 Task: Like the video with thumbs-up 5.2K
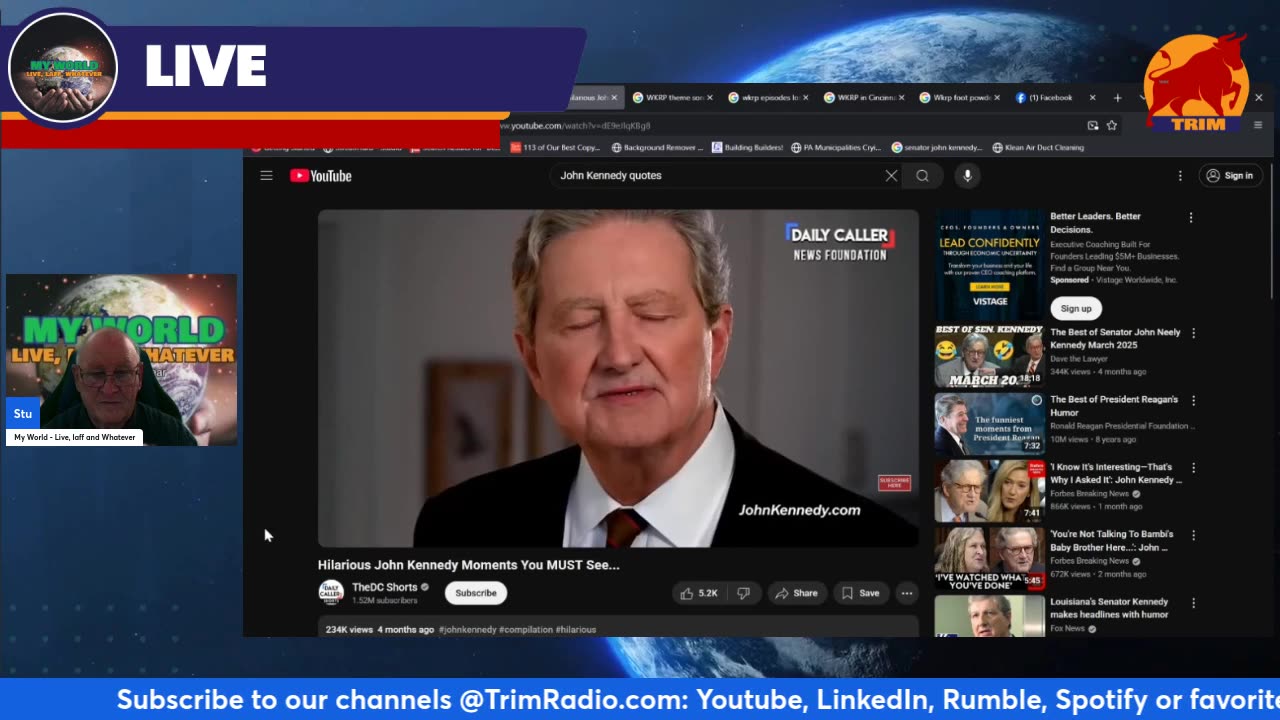click(x=699, y=593)
